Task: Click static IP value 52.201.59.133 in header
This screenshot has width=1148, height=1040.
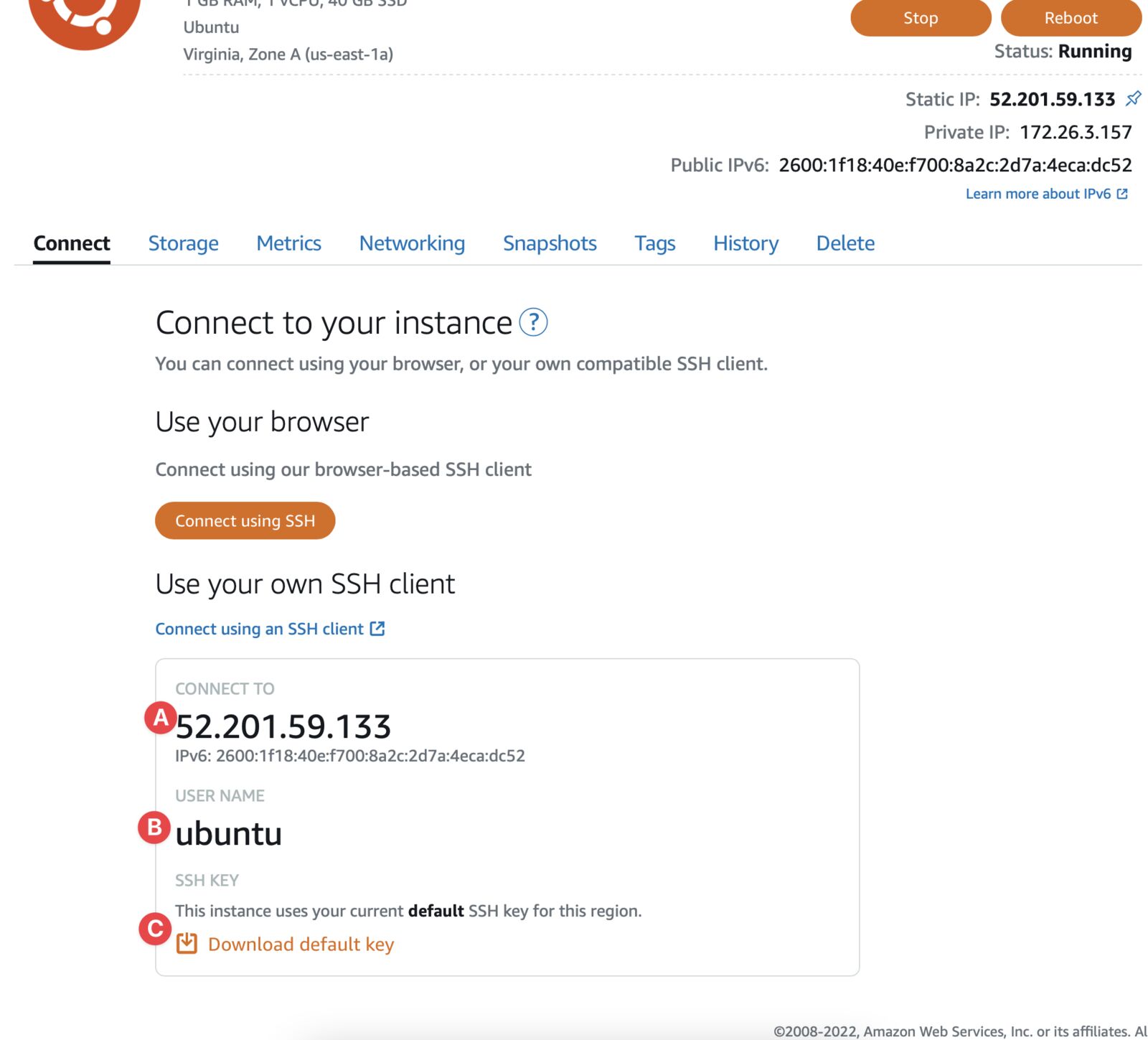Action: pyautogui.click(x=1052, y=99)
